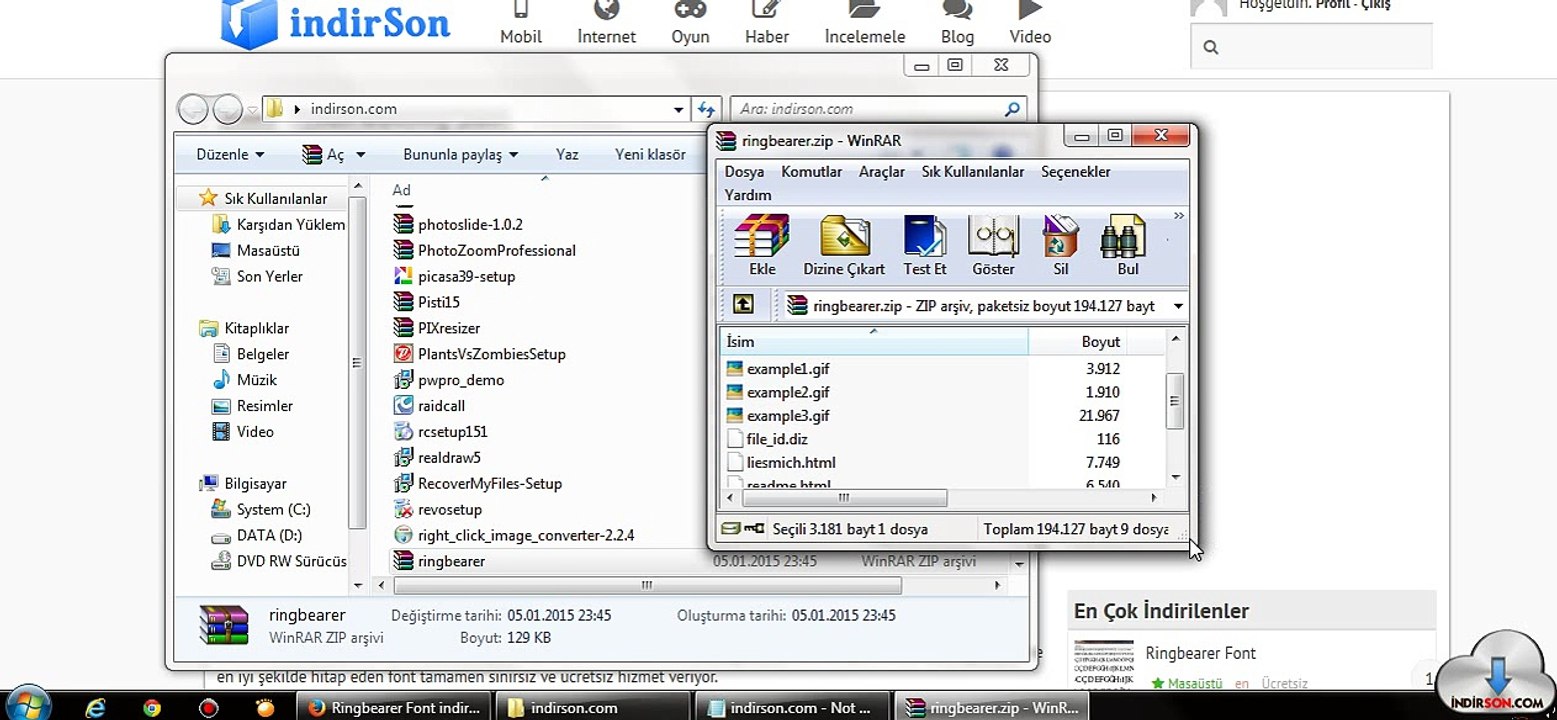Expand the WinRAR archive path dropdown
The height and width of the screenshot is (720, 1557).
pyautogui.click(x=1178, y=306)
